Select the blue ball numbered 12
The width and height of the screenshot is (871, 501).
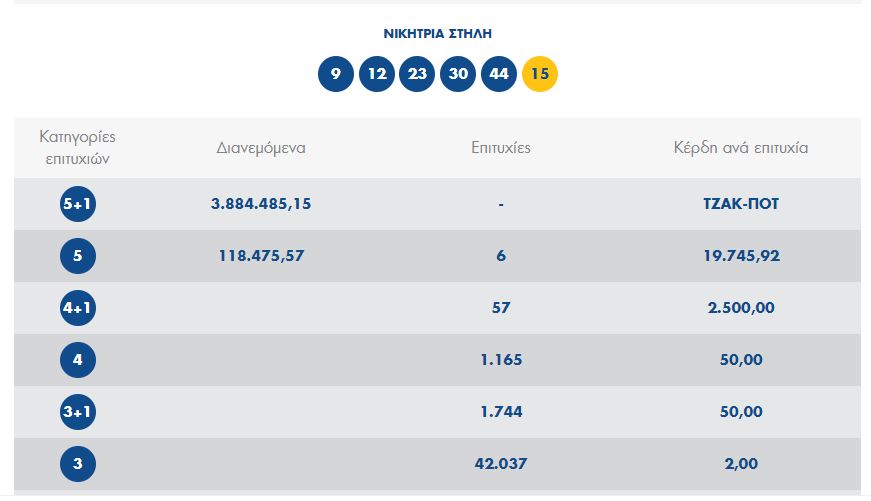click(377, 74)
